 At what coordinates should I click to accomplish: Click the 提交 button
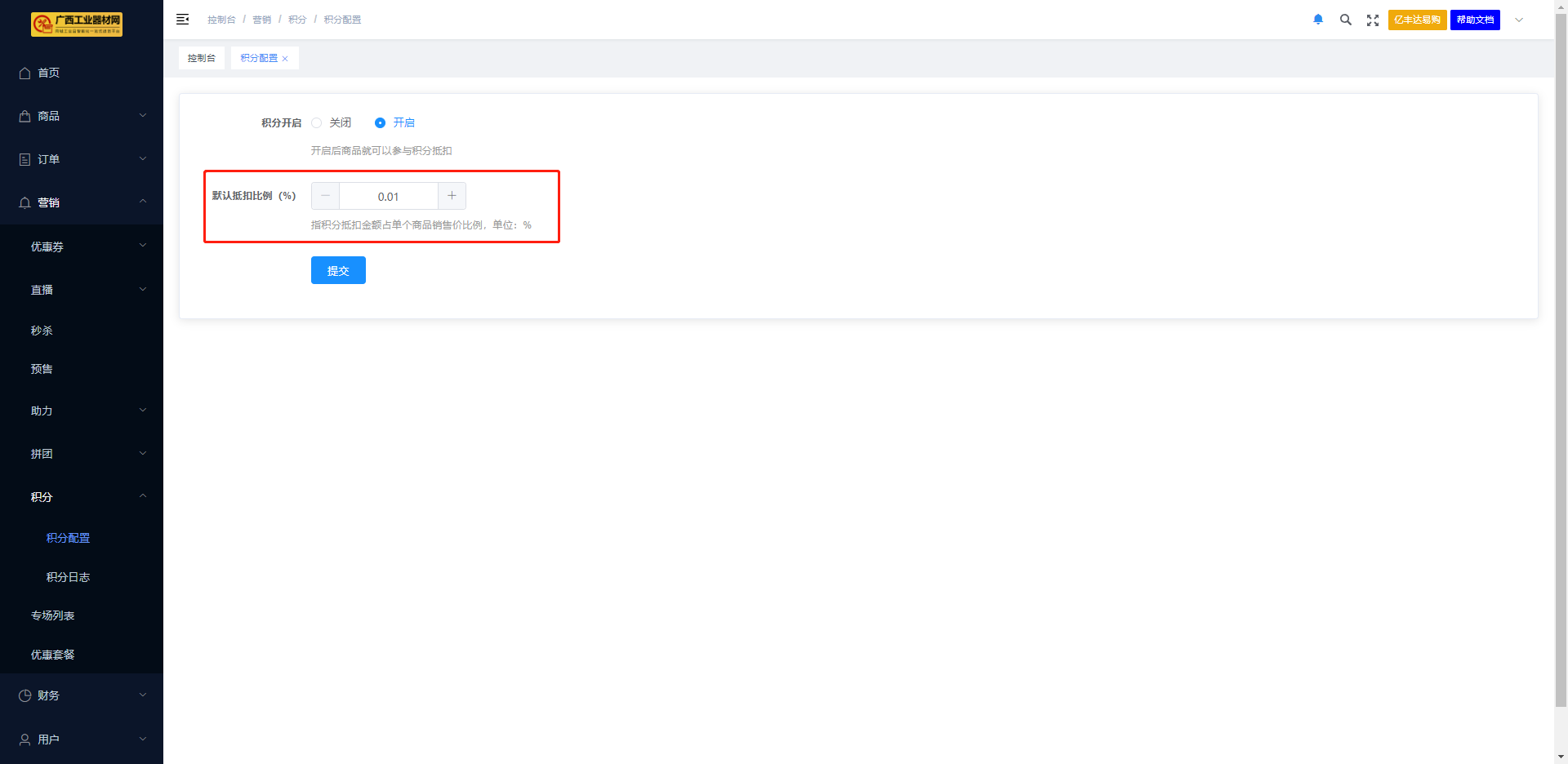point(338,270)
